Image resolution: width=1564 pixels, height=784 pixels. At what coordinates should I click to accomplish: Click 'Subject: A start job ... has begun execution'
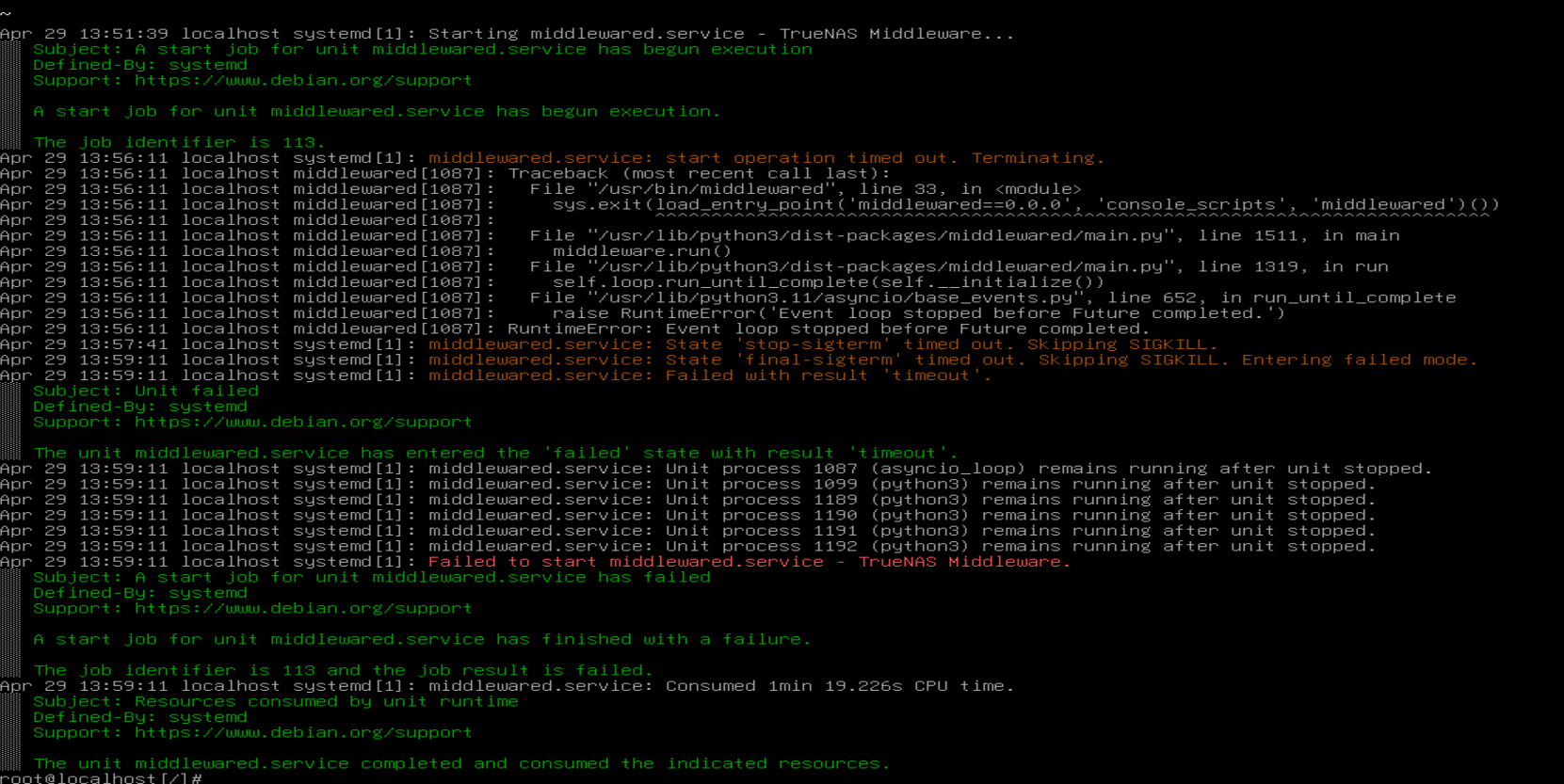coord(423,49)
